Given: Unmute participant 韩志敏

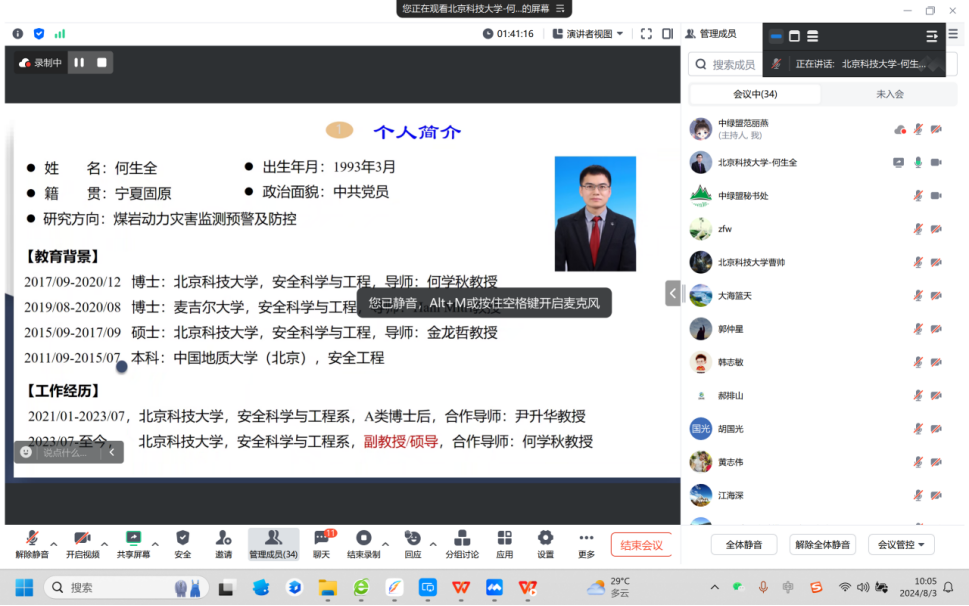Looking at the screenshot, I should coord(918,363).
